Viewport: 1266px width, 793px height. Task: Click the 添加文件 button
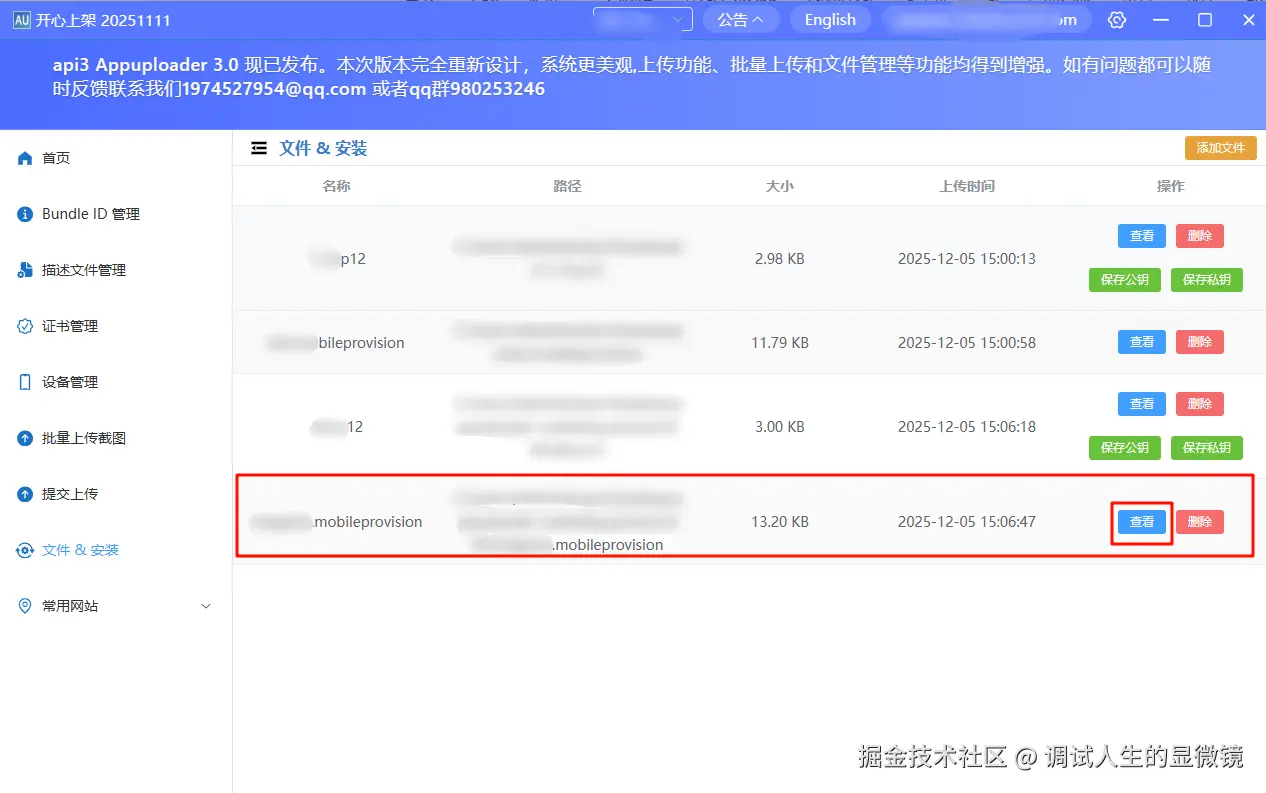click(x=1220, y=147)
